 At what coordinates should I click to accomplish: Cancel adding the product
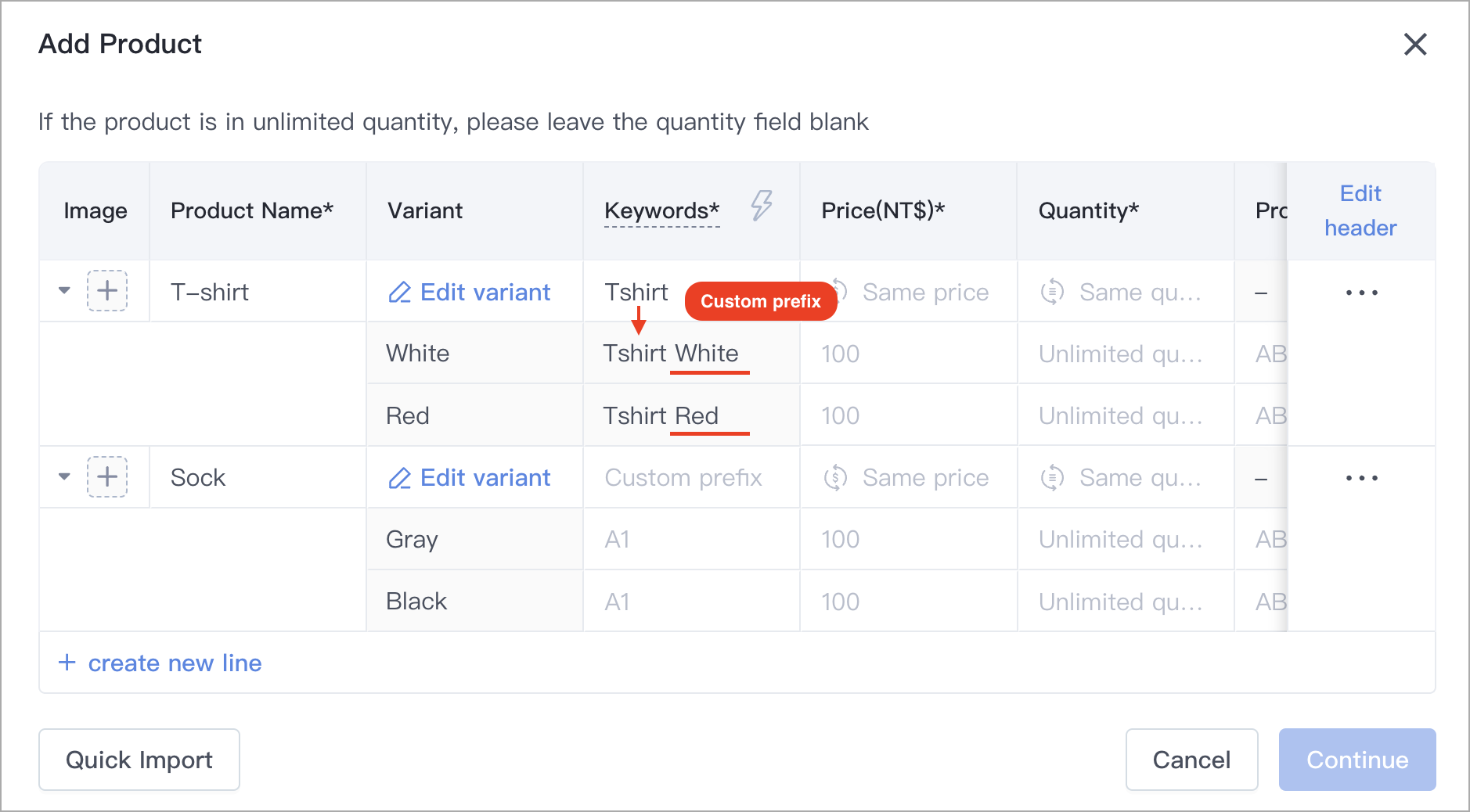point(1191,760)
